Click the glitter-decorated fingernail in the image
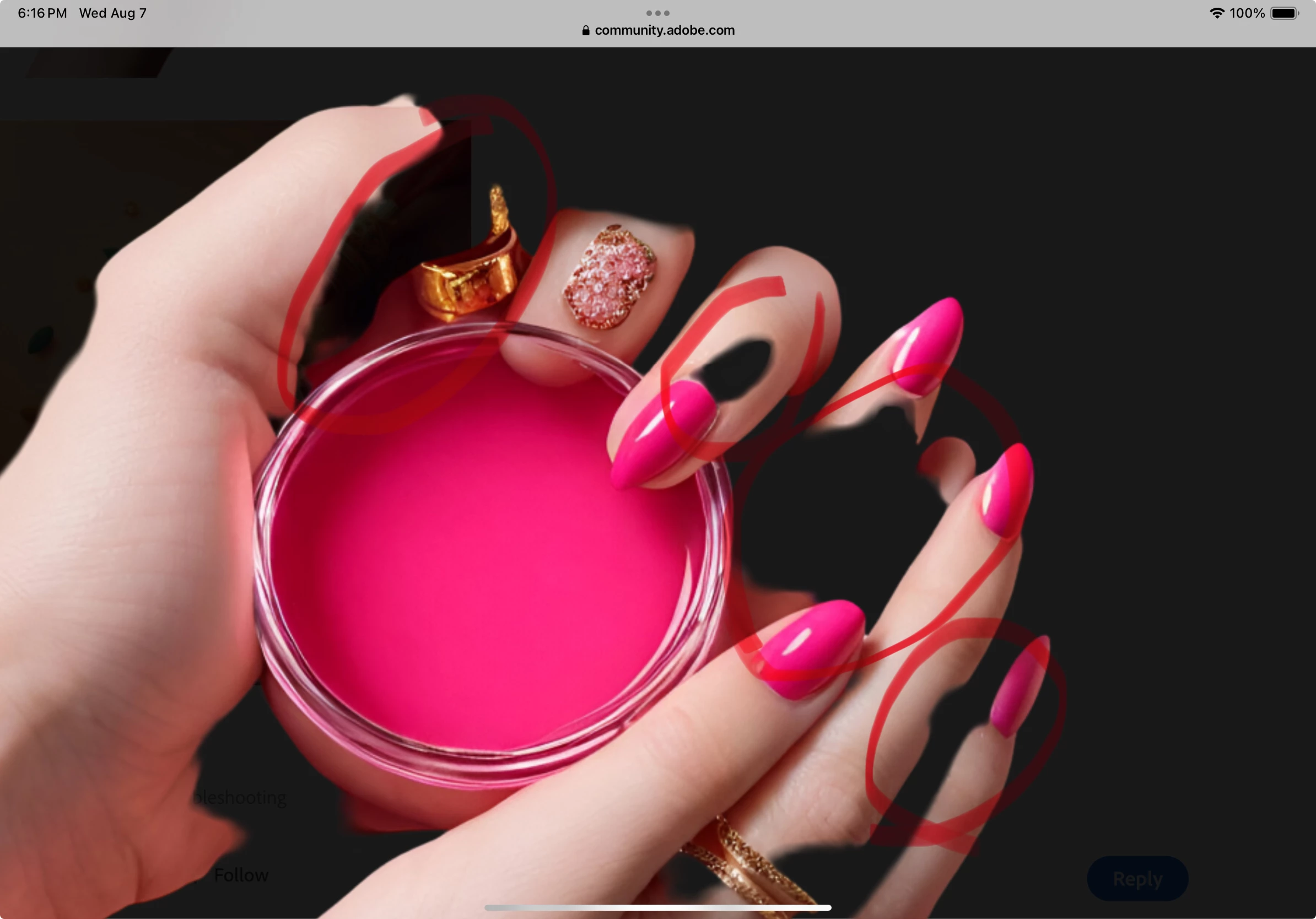This screenshot has width=1316, height=919. (x=609, y=277)
